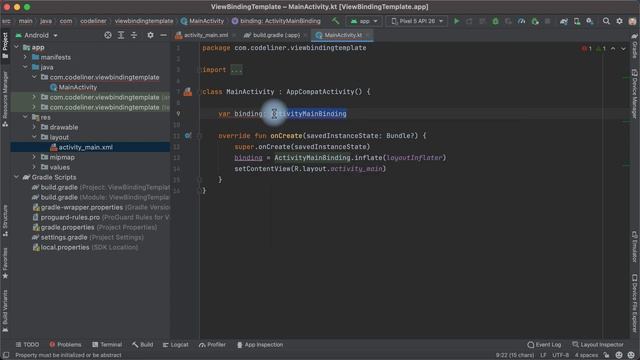Open the TODO tool window

(27, 345)
